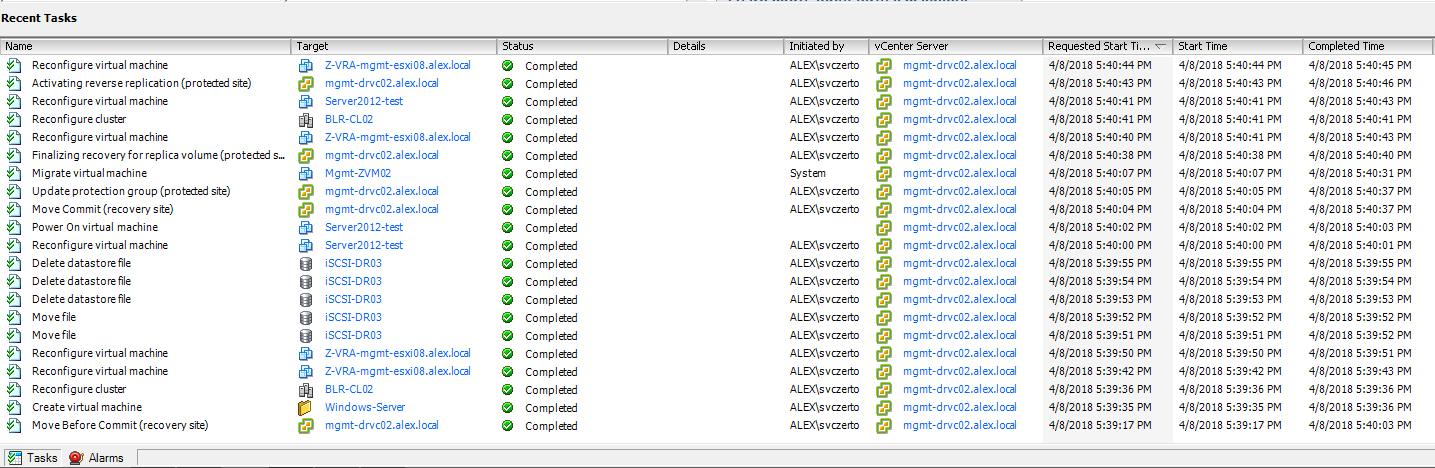Select the Move Before Commit (recovery site) task
Image resolution: width=1435 pixels, height=468 pixels.
coord(119,425)
